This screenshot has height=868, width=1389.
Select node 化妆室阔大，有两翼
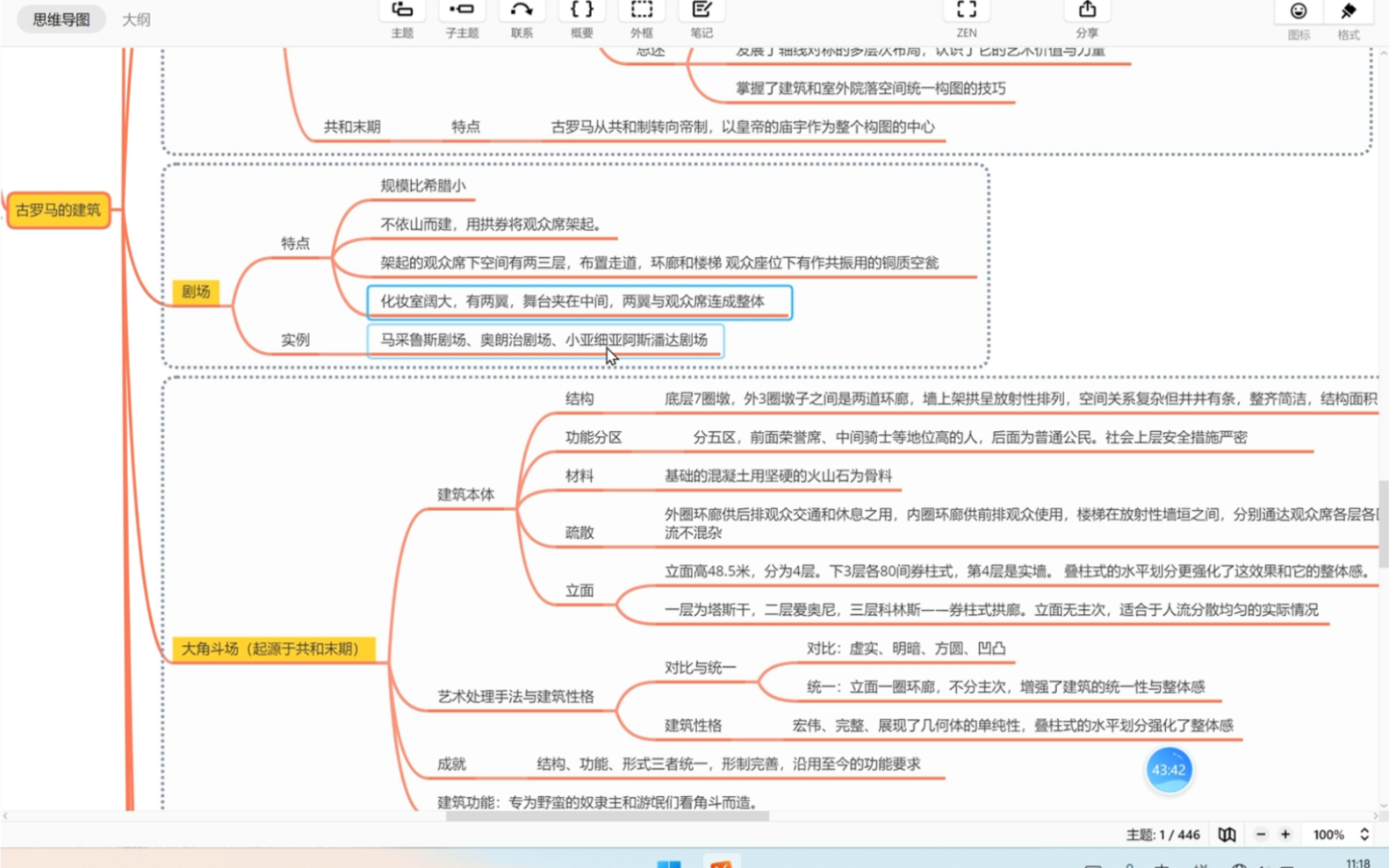pos(579,302)
